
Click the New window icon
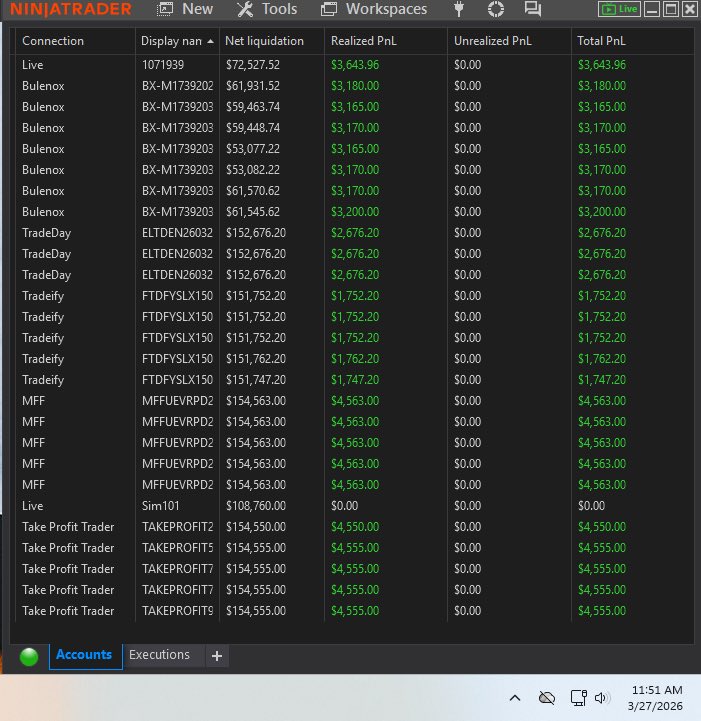(x=165, y=9)
